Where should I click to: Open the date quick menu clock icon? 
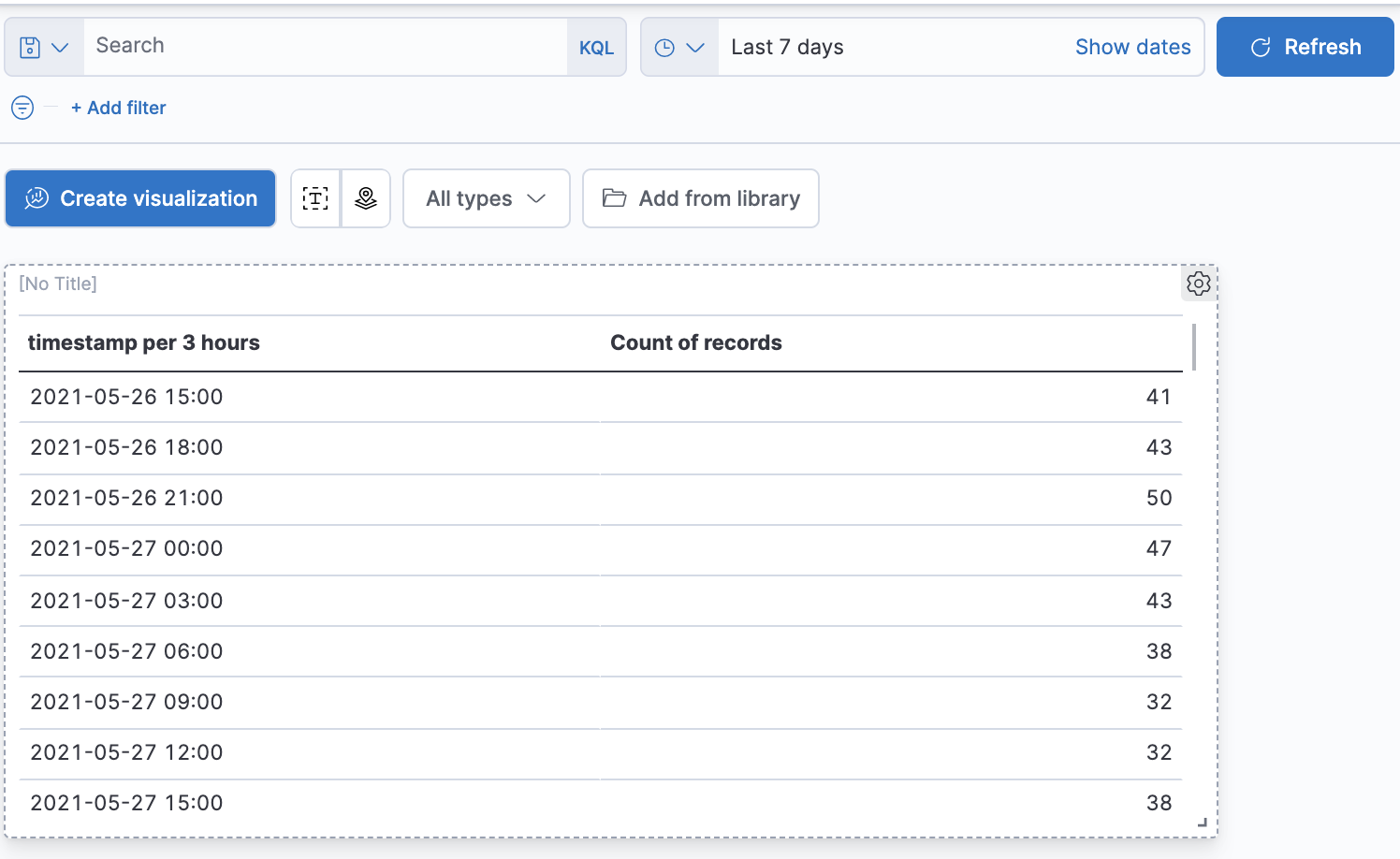(679, 48)
